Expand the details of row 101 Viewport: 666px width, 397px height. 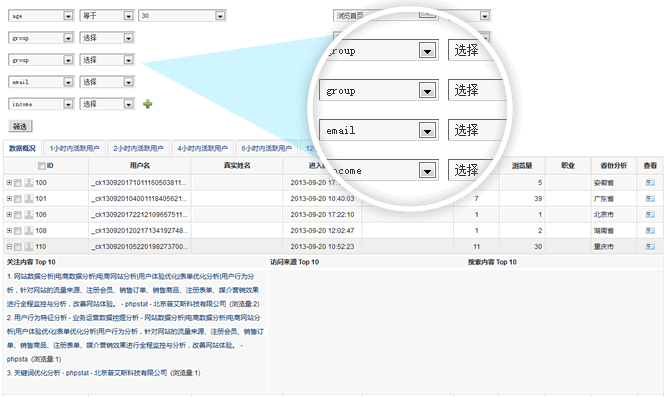(x=9, y=199)
